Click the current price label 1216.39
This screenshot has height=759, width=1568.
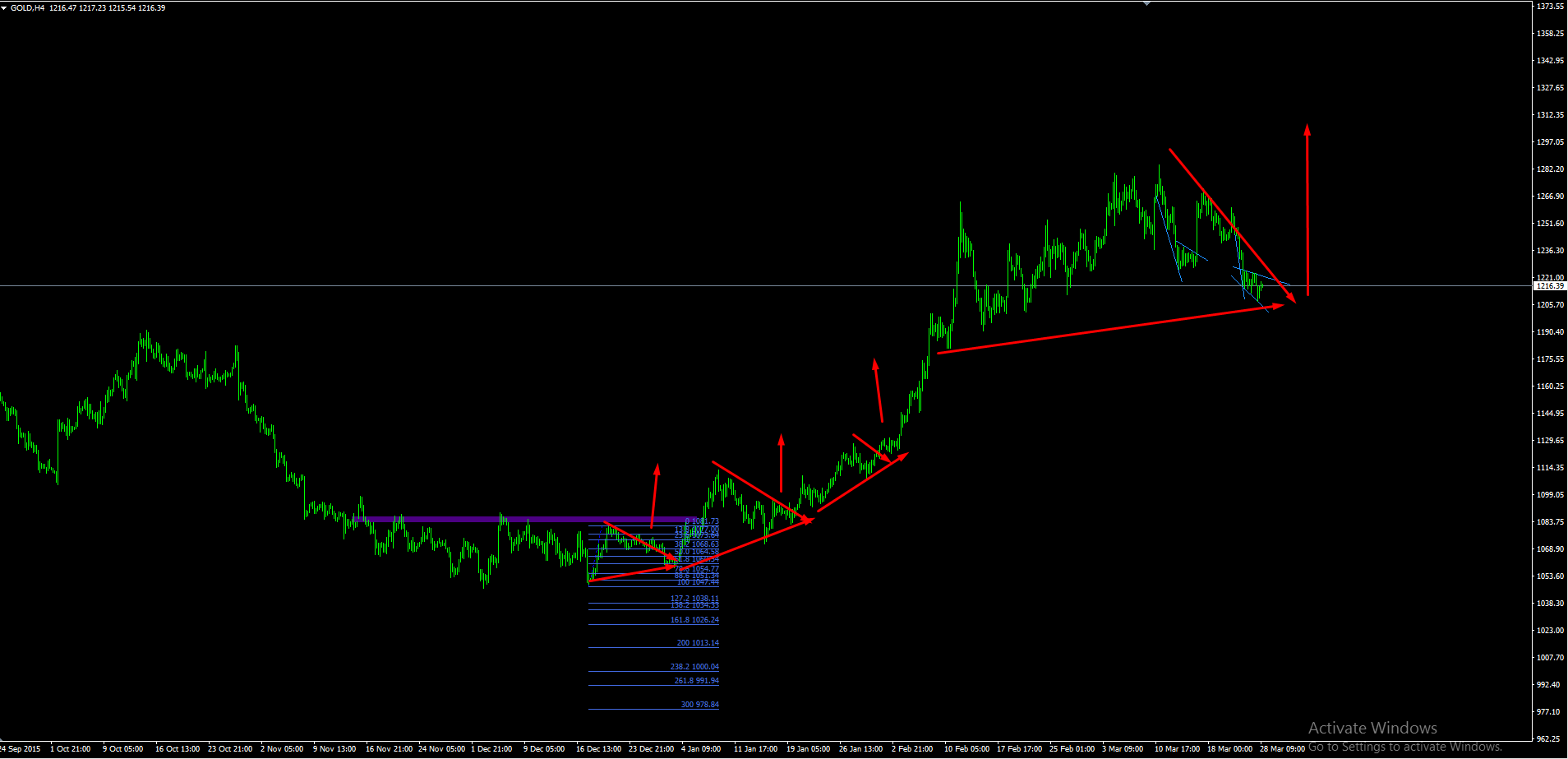(x=1550, y=286)
